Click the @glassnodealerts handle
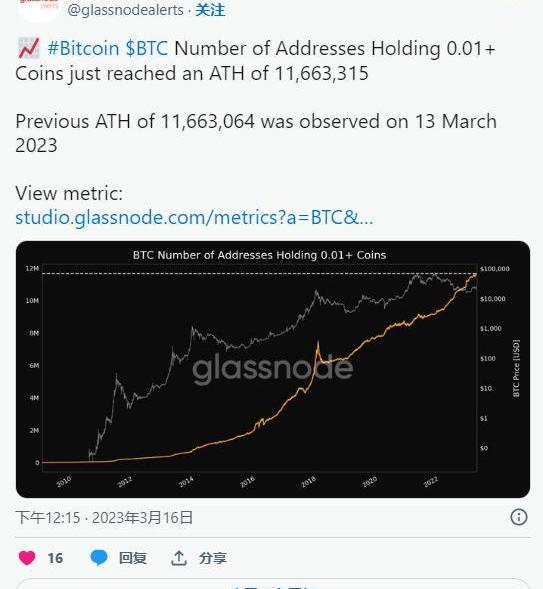Screen dimensions: 543x589 tap(125, 10)
